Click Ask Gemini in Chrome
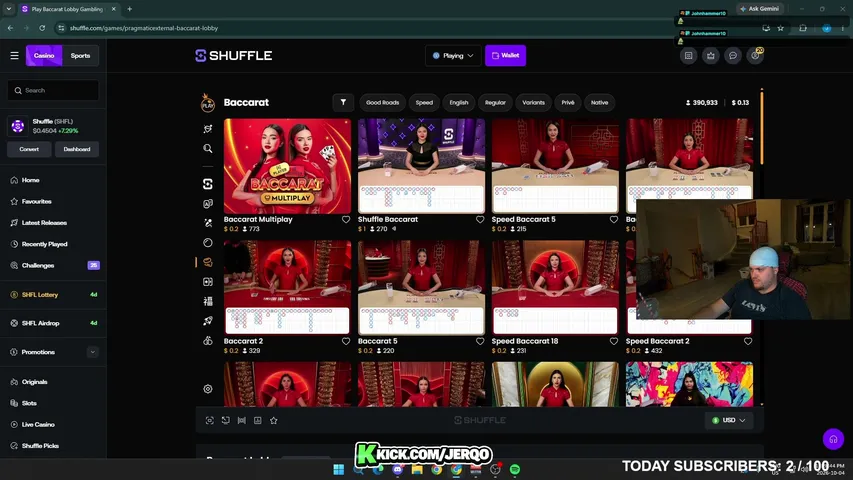This screenshot has width=853, height=480. click(760, 9)
